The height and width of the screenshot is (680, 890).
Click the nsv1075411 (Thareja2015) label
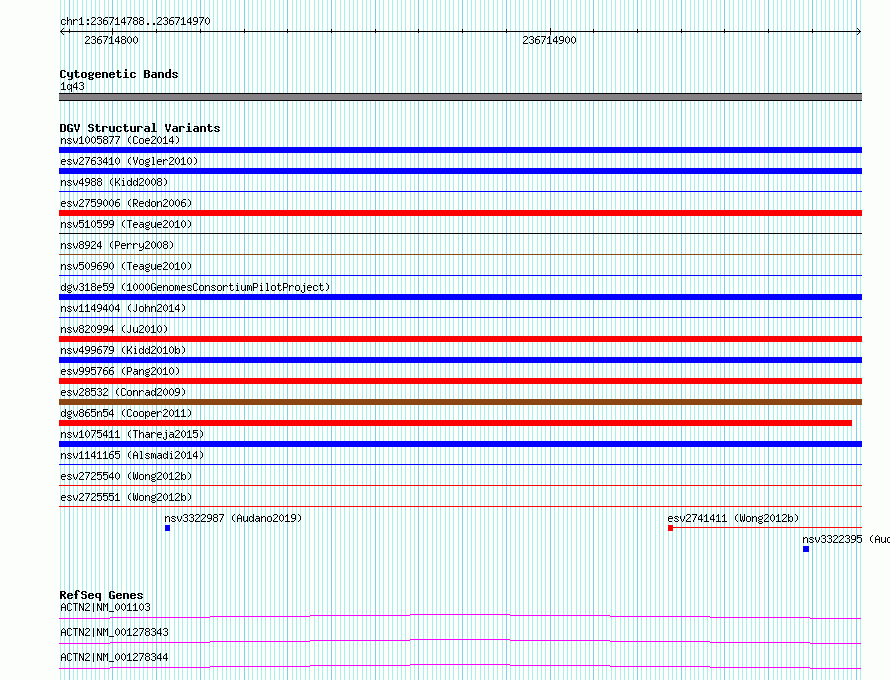[x=132, y=434]
